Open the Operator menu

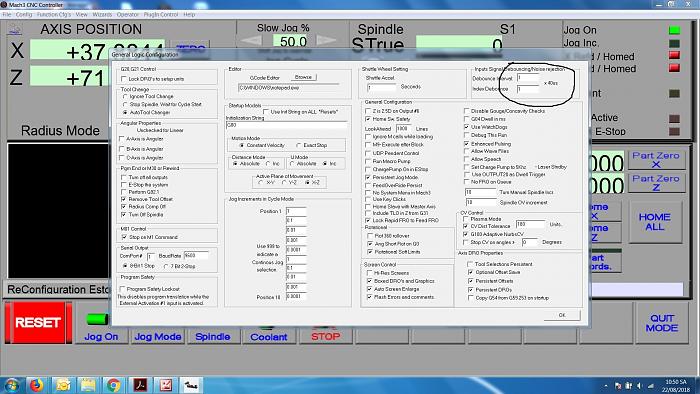(128, 15)
